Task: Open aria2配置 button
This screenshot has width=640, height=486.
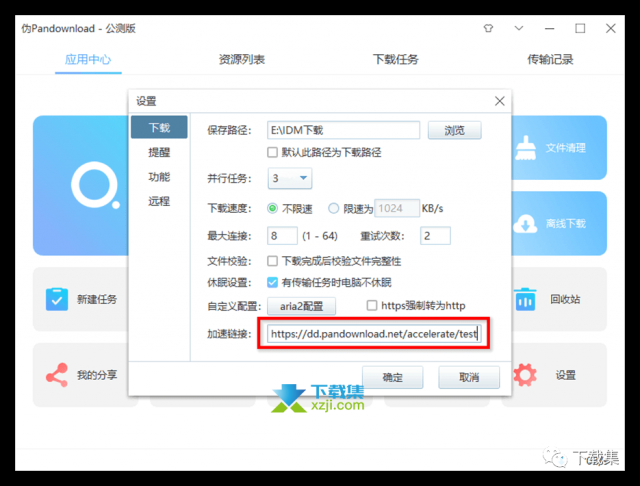Action: (302, 306)
